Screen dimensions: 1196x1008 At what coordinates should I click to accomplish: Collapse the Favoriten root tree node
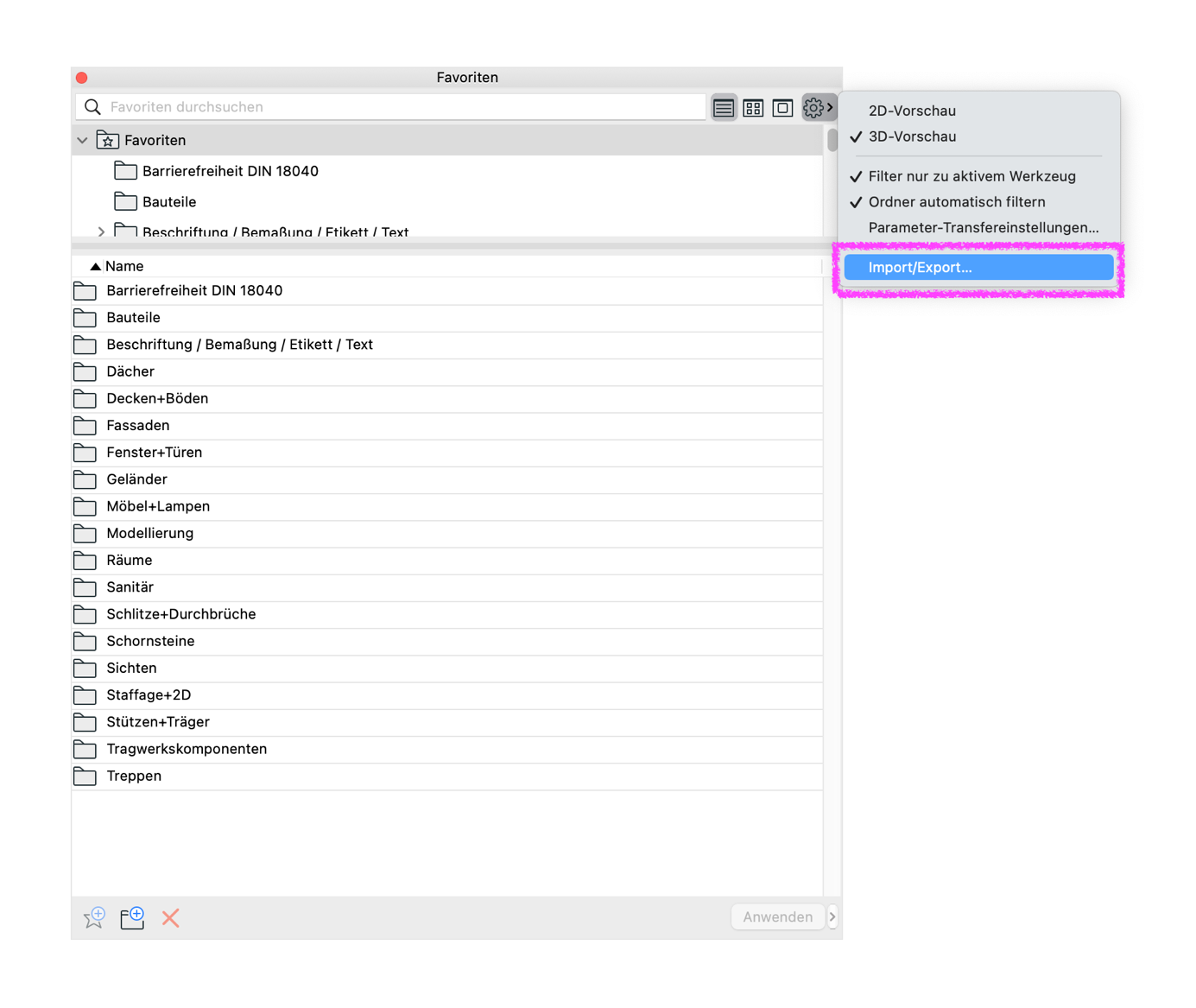tap(82, 140)
